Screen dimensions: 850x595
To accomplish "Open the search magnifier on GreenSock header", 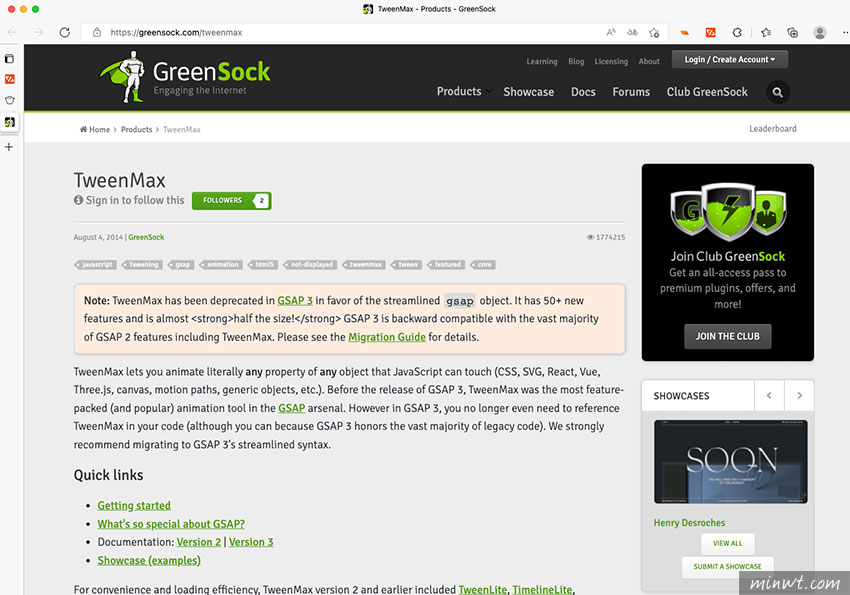I will pos(777,92).
